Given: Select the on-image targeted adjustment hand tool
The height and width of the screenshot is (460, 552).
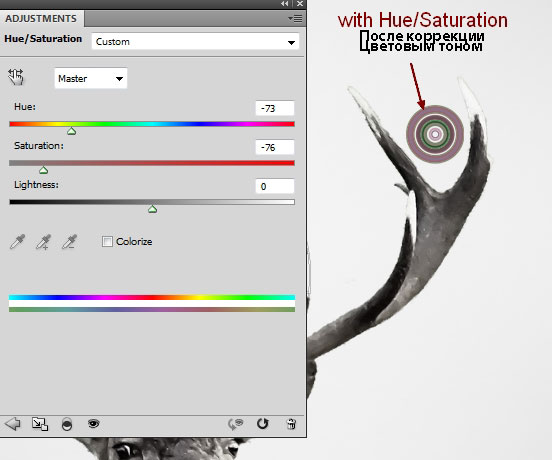Looking at the screenshot, I should tap(16, 77).
